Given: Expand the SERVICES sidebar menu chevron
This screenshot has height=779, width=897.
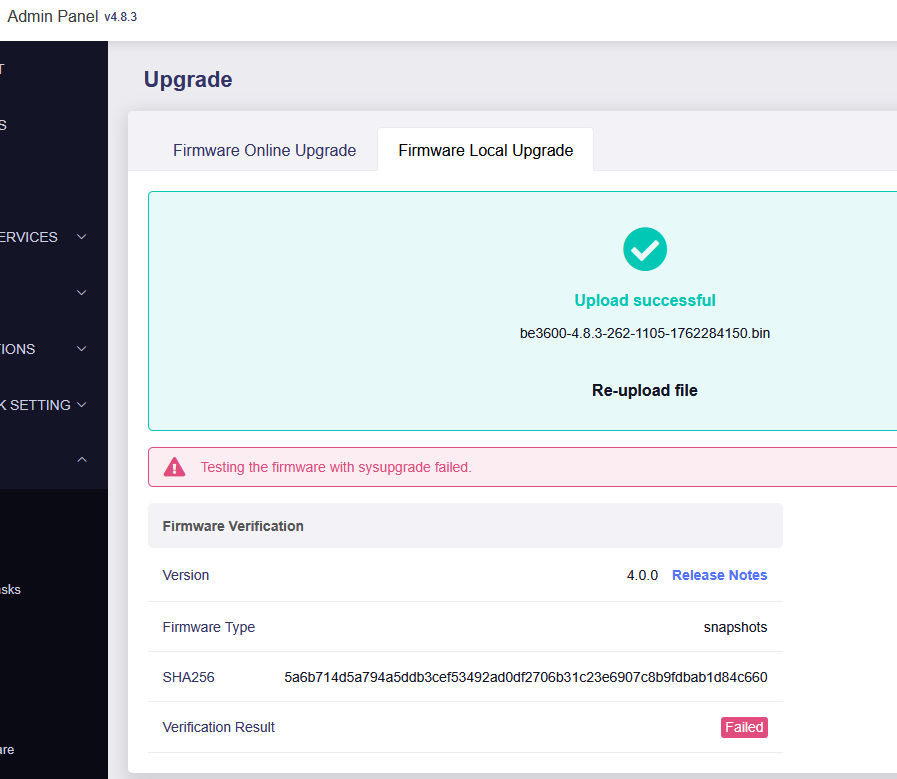Looking at the screenshot, I should click(x=82, y=237).
